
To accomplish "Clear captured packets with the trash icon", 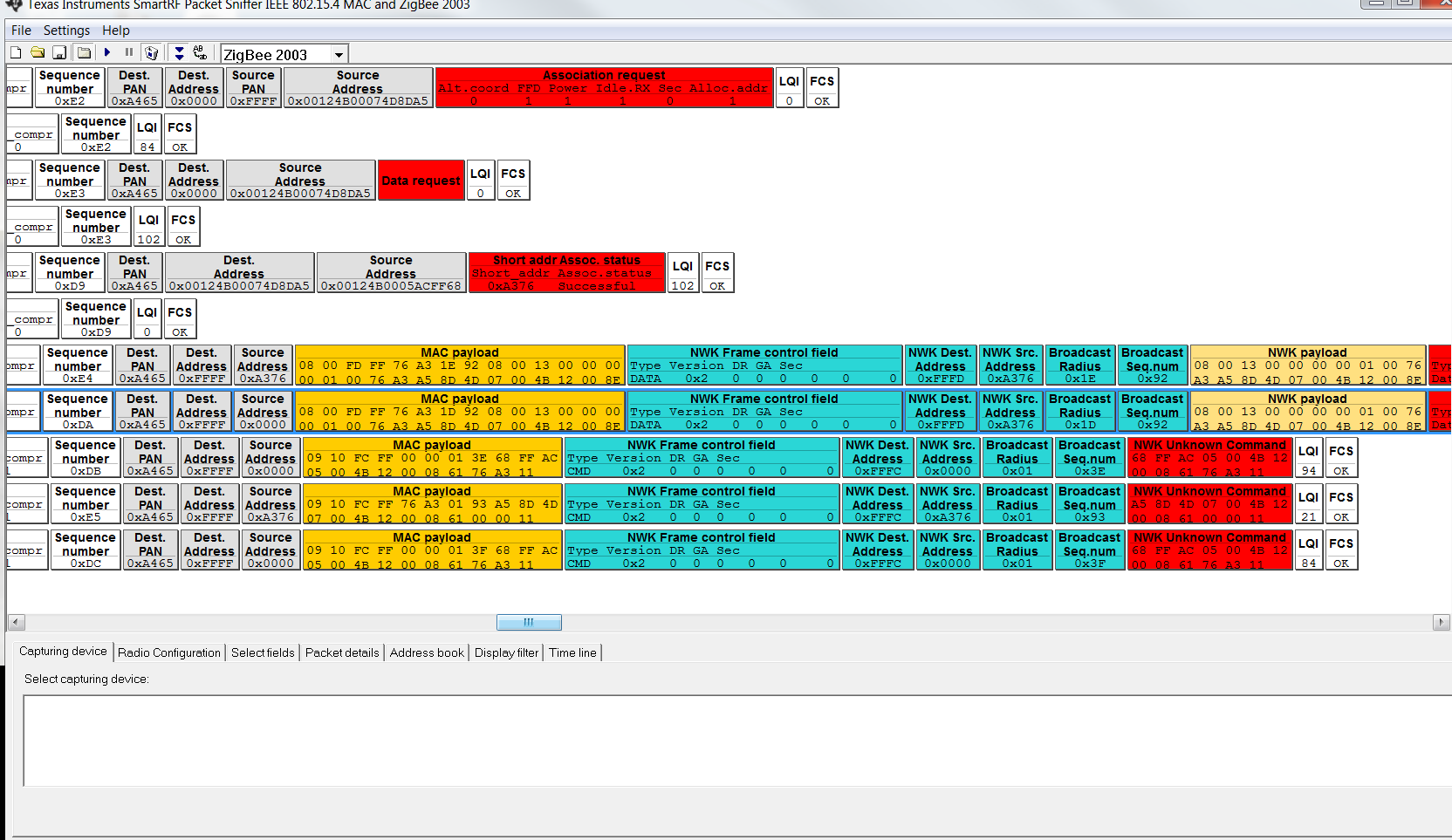I will coord(151,53).
